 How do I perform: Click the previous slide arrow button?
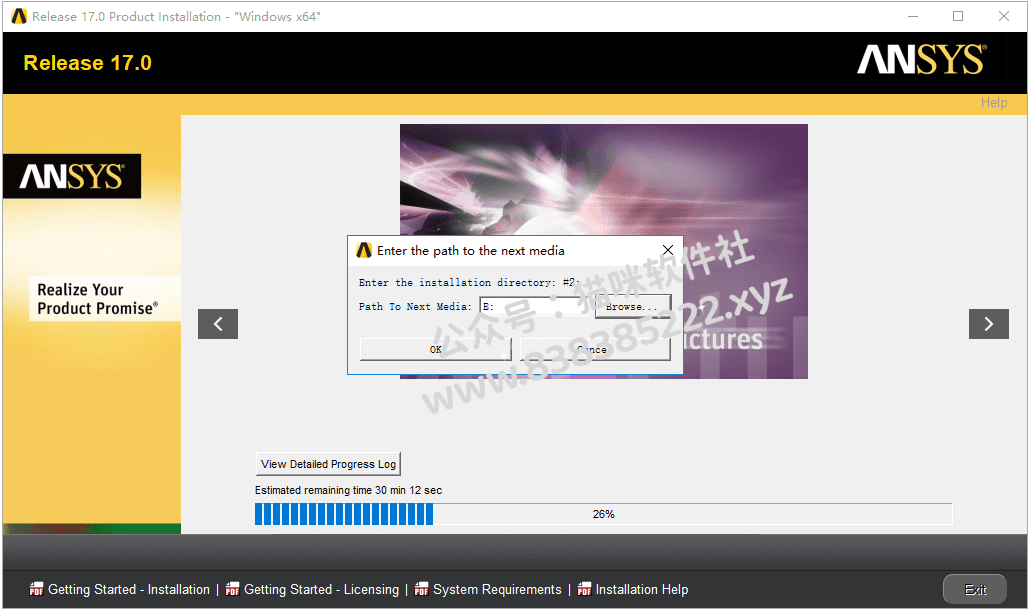pyautogui.click(x=218, y=324)
